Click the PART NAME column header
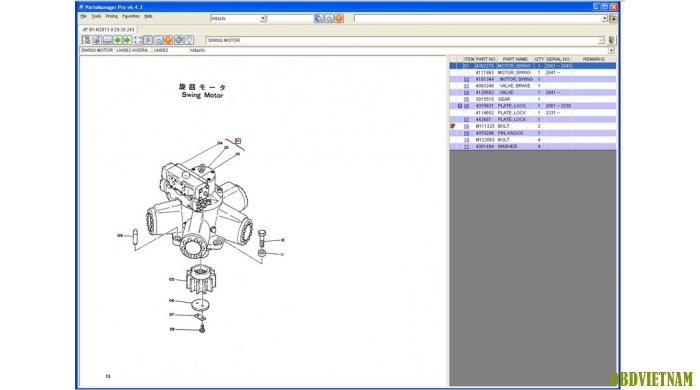This screenshot has width=700, height=390. [x=515, y=59]
